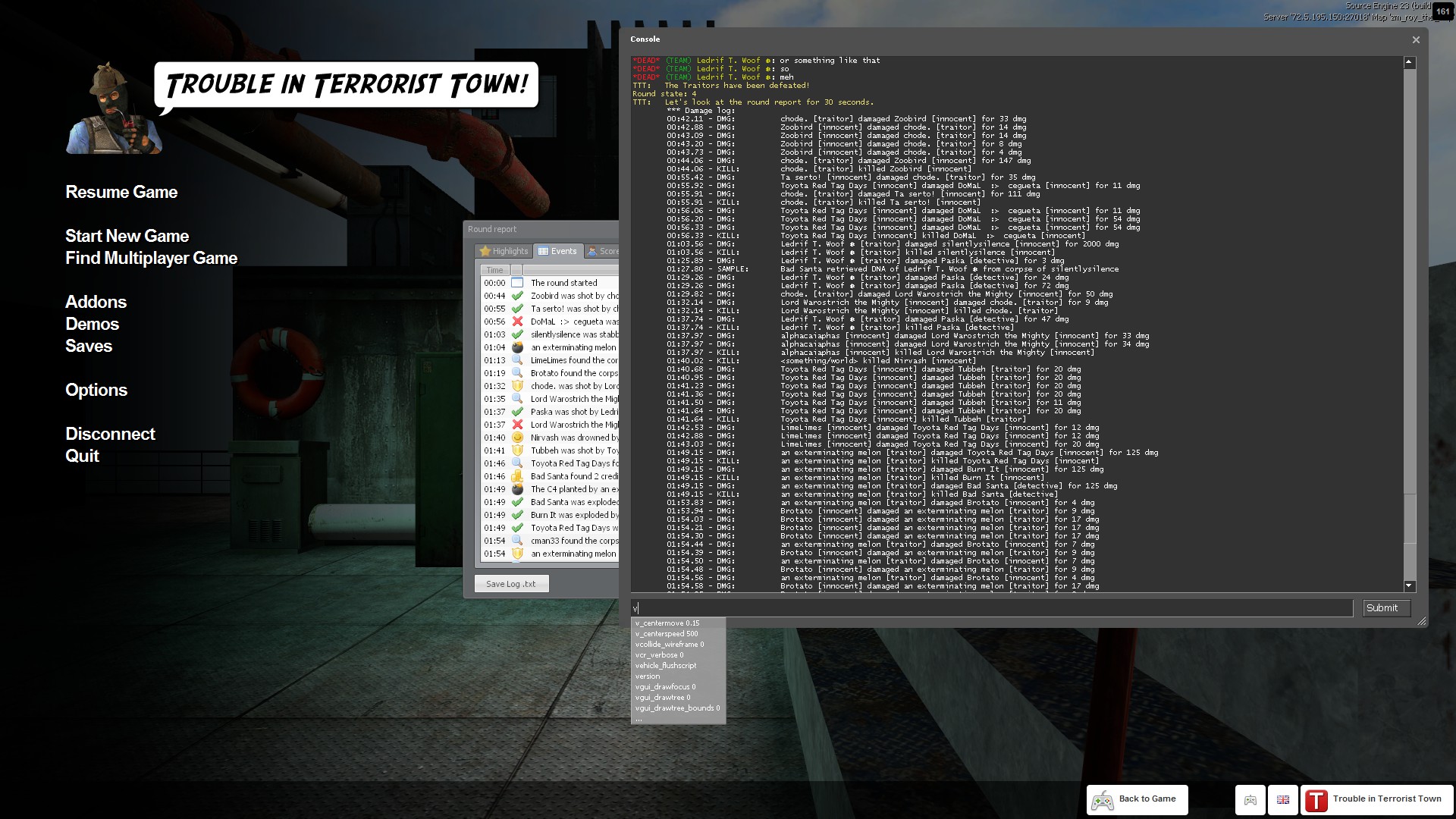Submit the console command
This screenshot has width=1456, height=819.
[1386, 608]
